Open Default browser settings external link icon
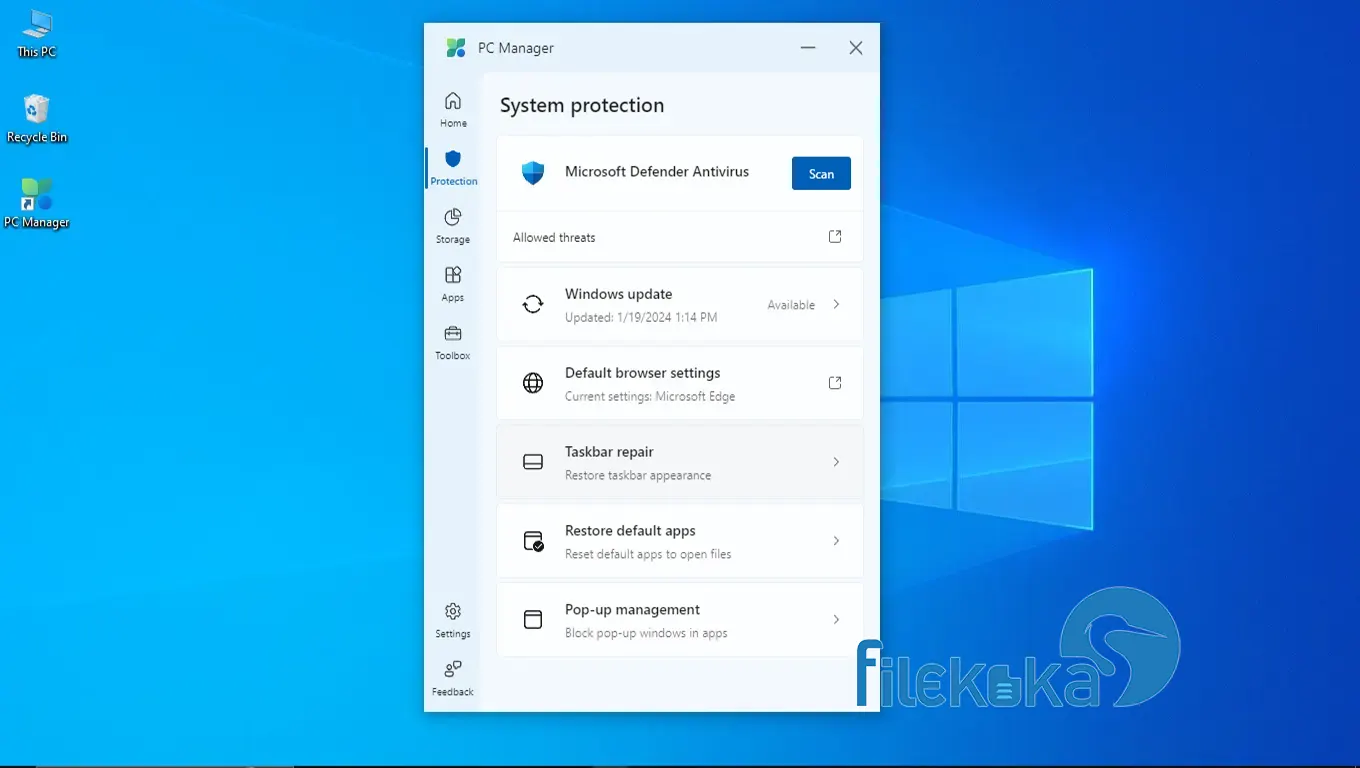1360x768 pixels. coord(835,383)
